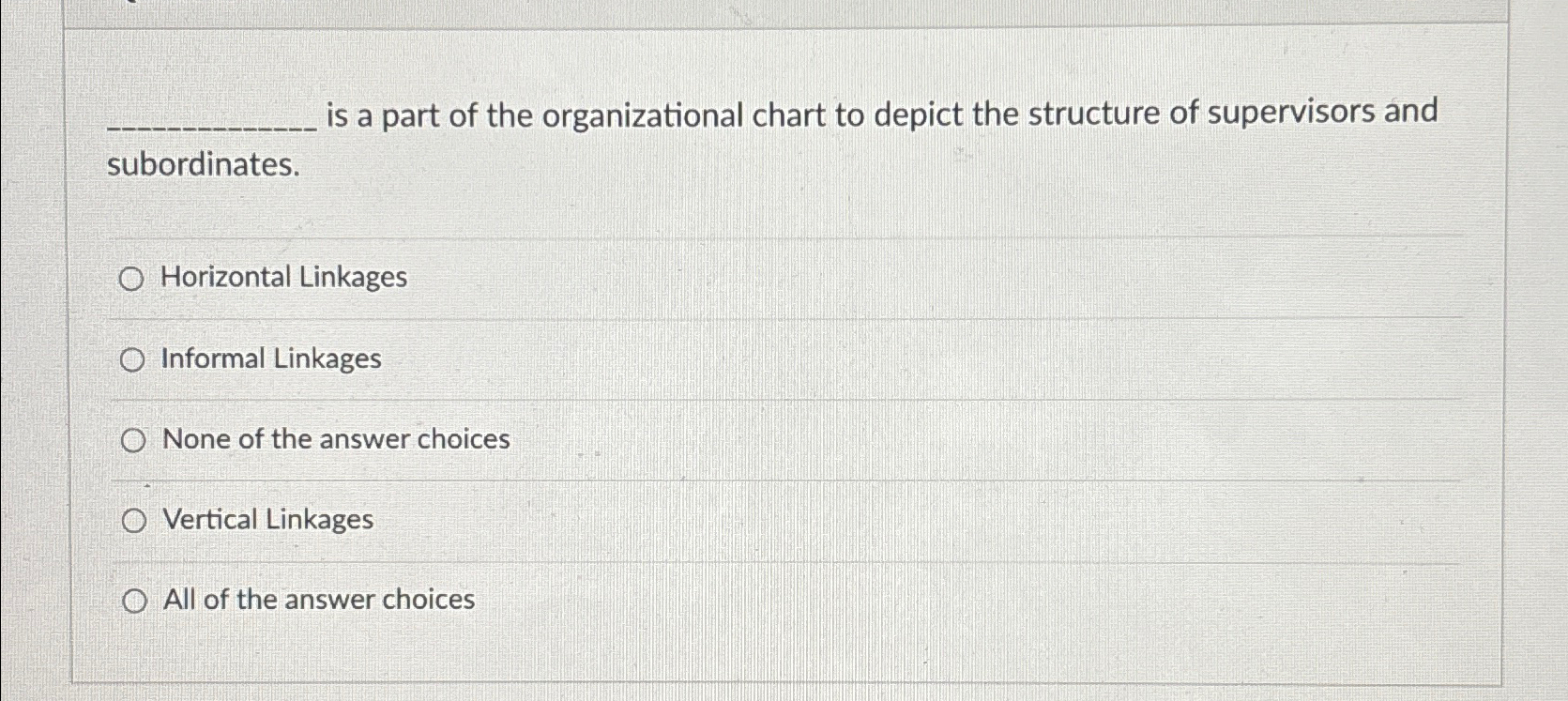Click the circle next to Horizontal Linkages
The width and height of the screenshot is (1568, 701).
tap(134, 278)
